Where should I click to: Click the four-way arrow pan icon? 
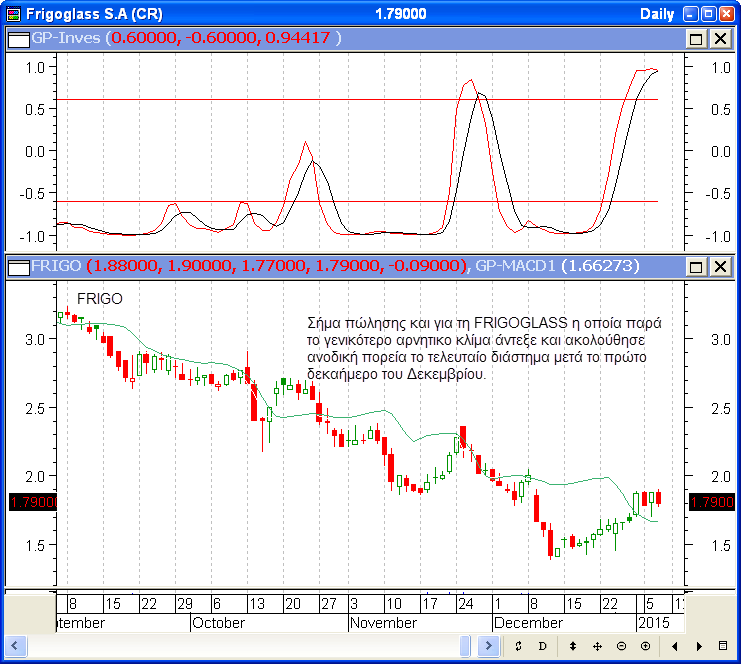(597, 646)
